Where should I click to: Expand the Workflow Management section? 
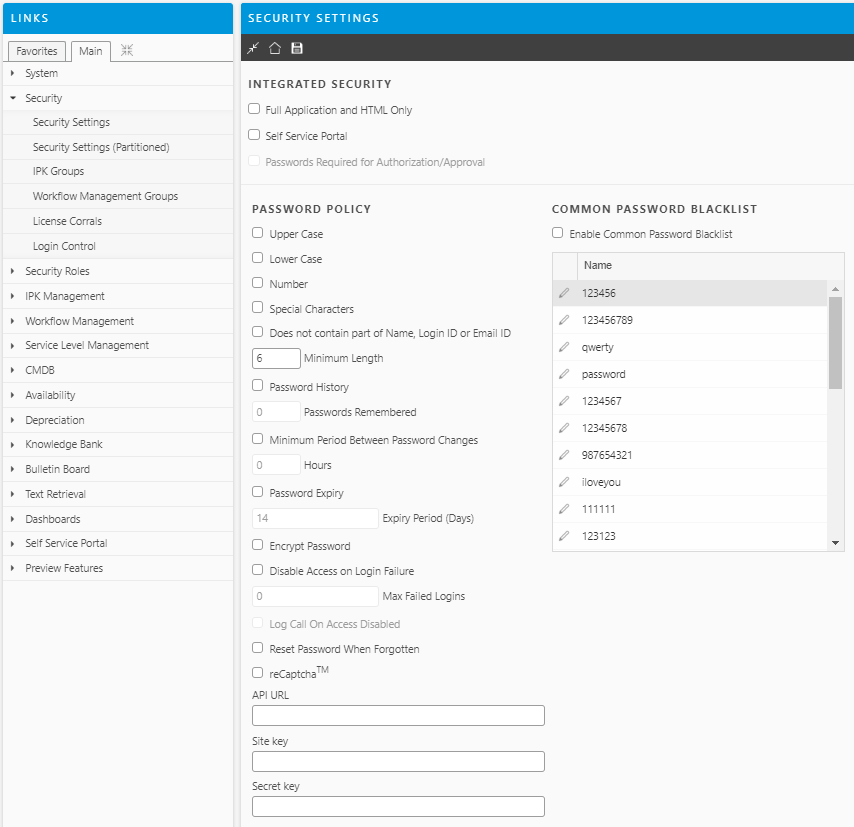coord(13,320)
